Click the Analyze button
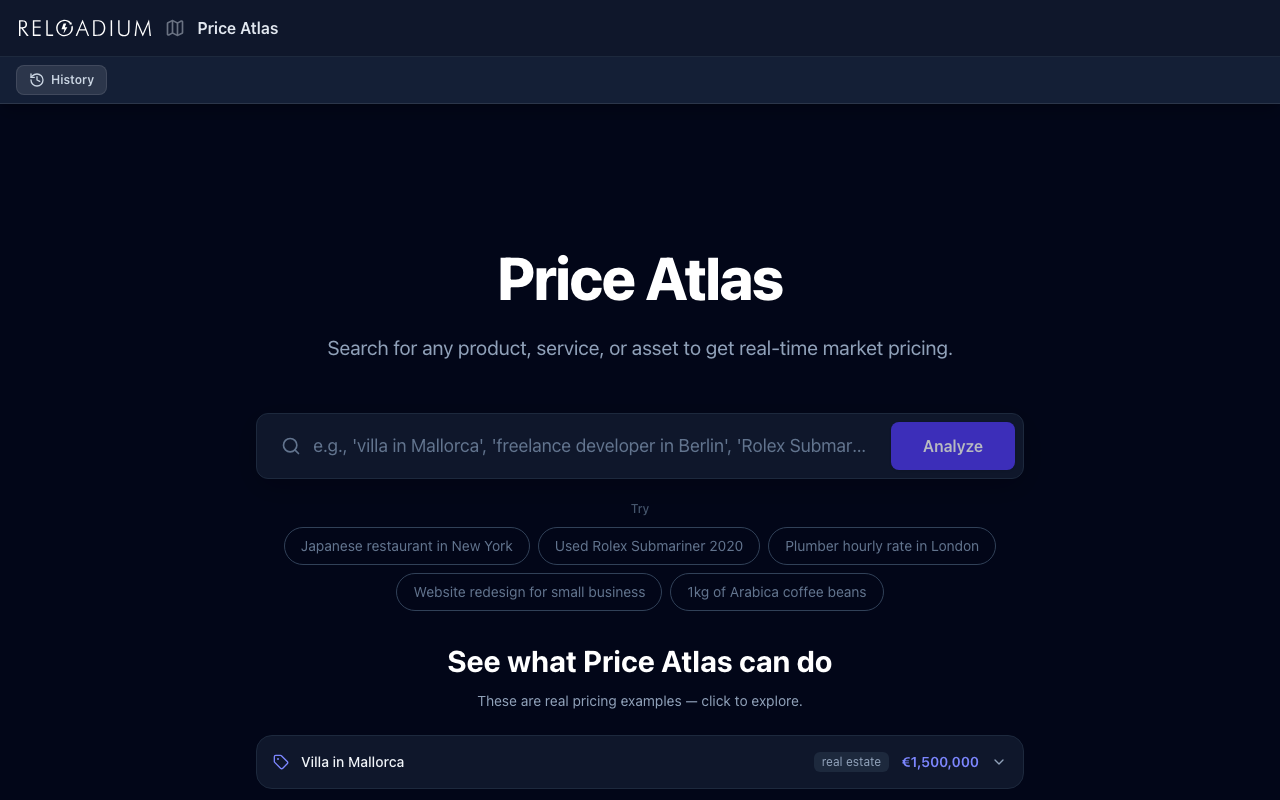The image size is (1280, 800). pos(952,446)
